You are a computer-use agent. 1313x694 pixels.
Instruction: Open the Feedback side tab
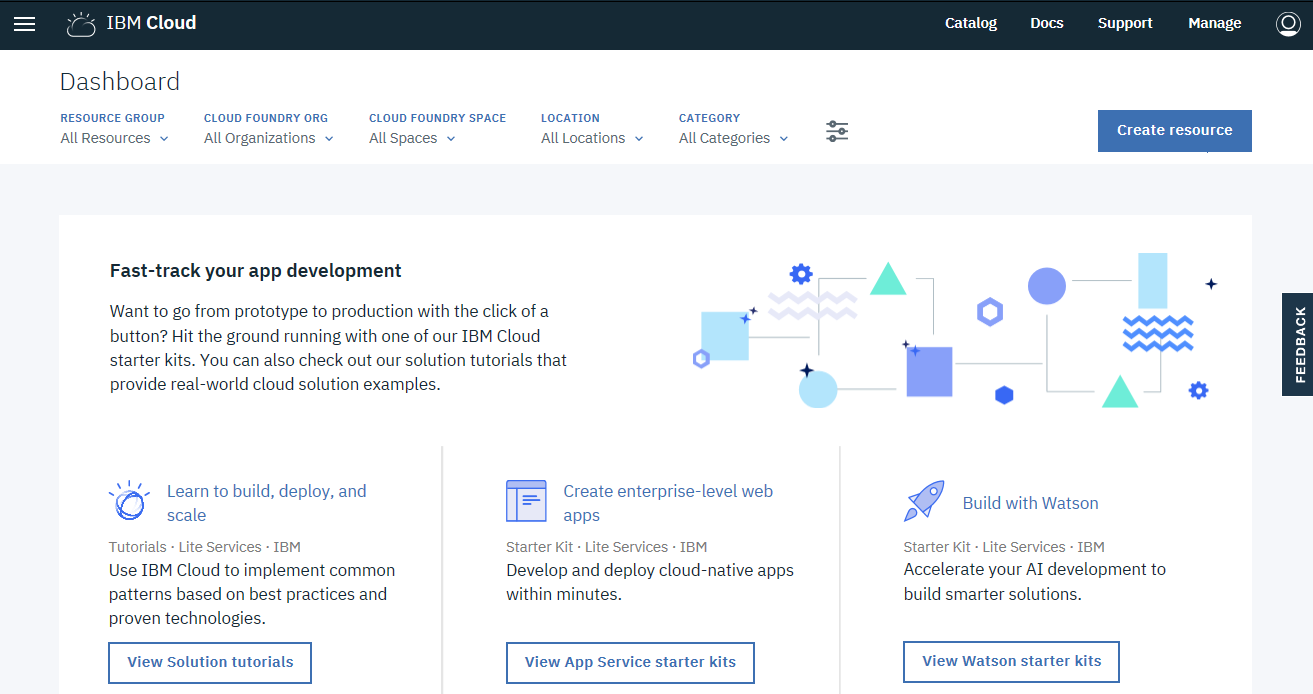(x=1298, y=344)
